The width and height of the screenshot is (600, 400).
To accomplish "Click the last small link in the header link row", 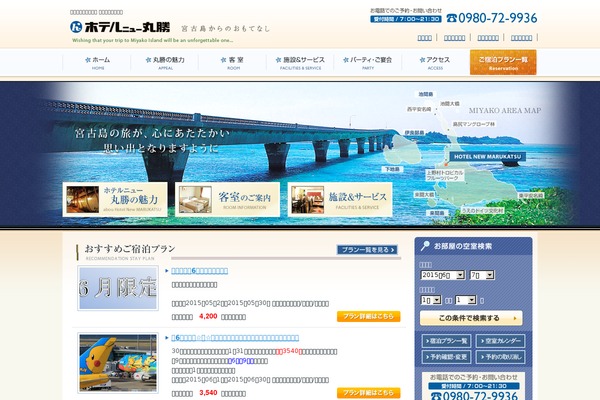I will (x=521, y=38).
